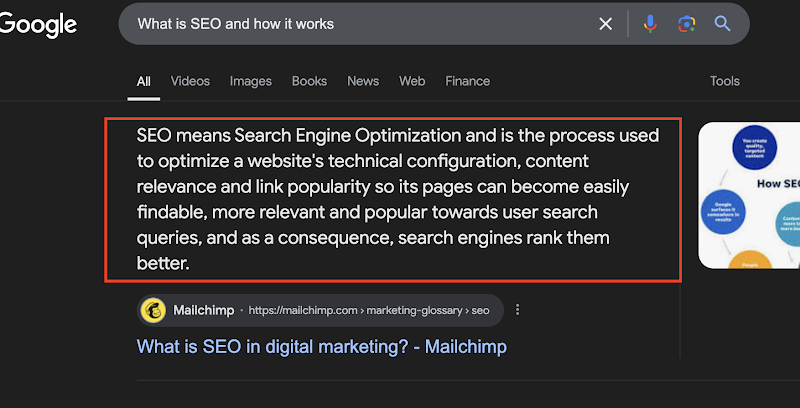Expand the Tools filter options

point(724,81)
